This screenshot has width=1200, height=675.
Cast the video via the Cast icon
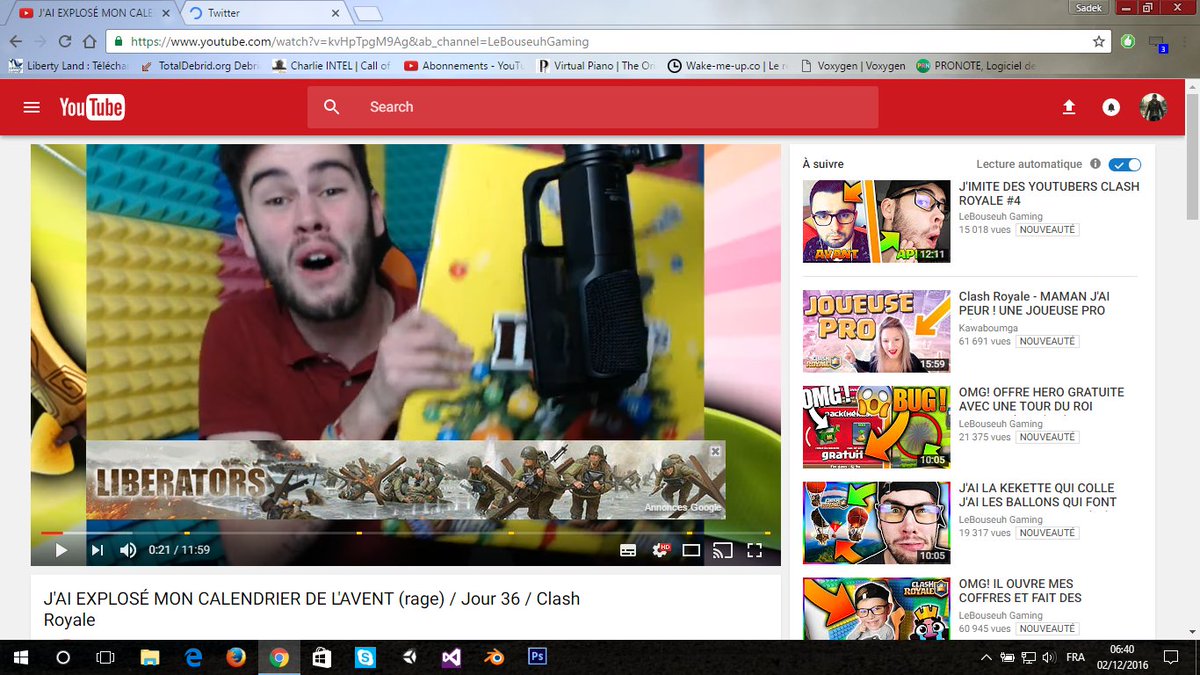[722, 550]
